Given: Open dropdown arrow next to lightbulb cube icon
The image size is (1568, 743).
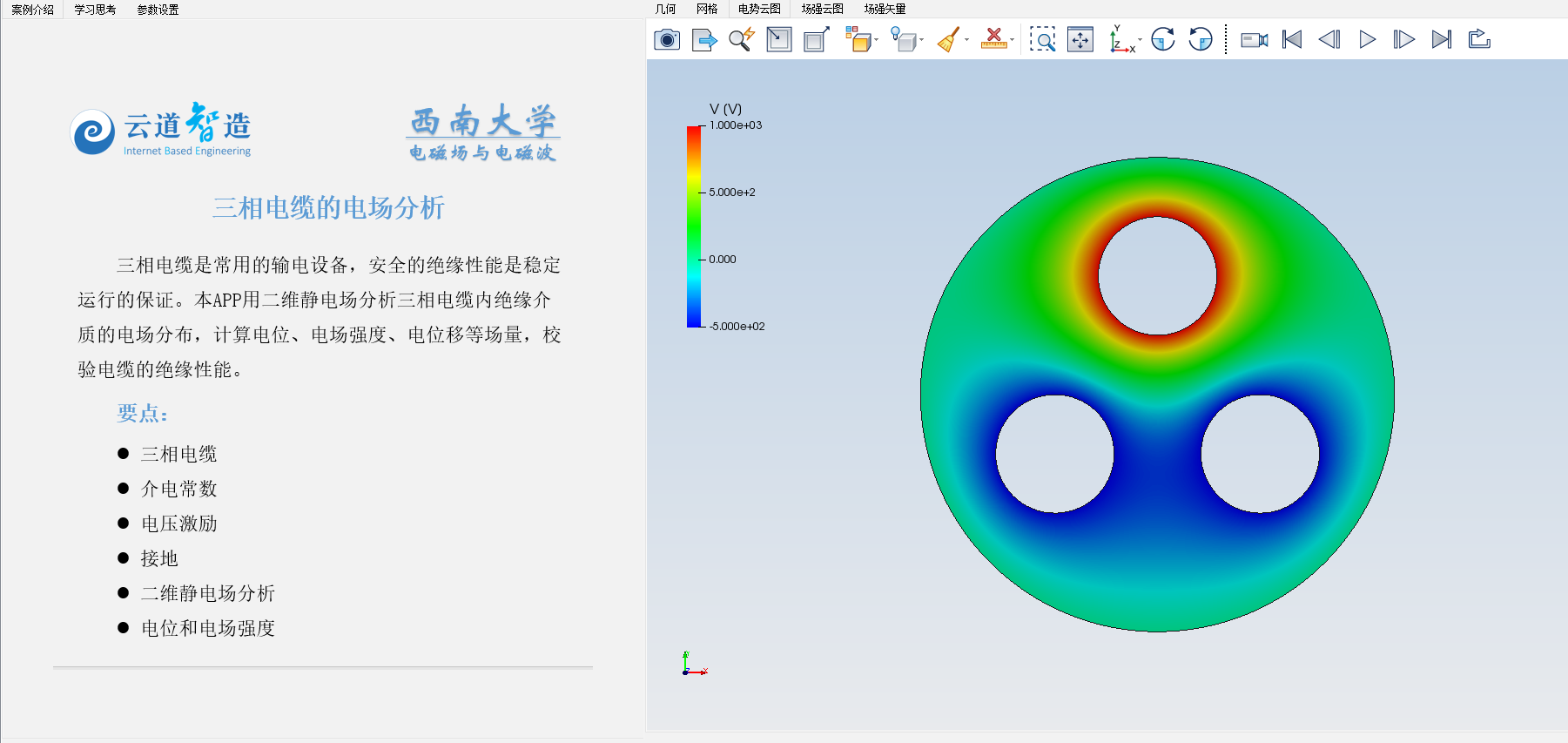Looking at the screenshot, I should pos(921,40).
